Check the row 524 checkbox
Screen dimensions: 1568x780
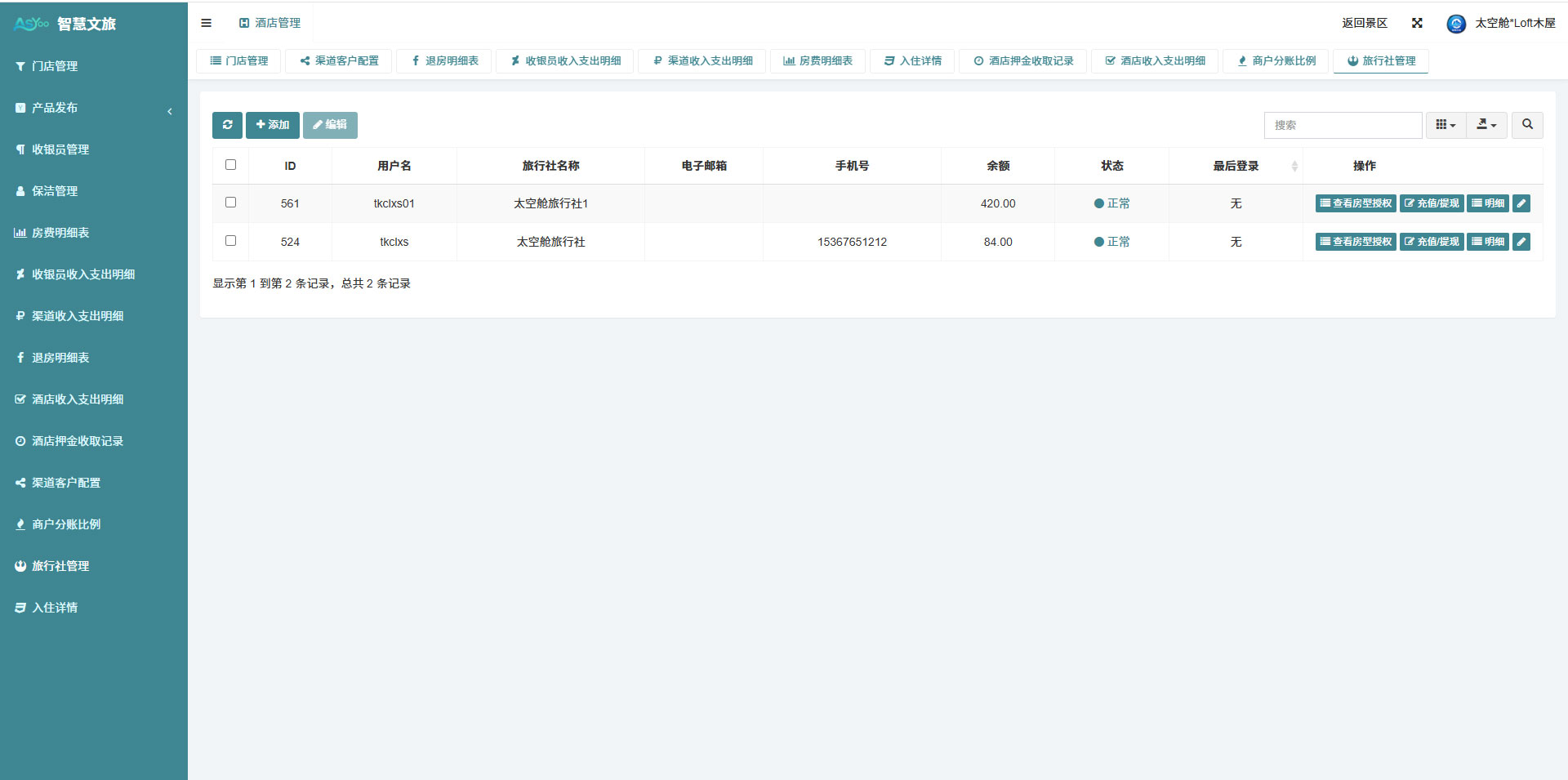click(x=230, y=241)
